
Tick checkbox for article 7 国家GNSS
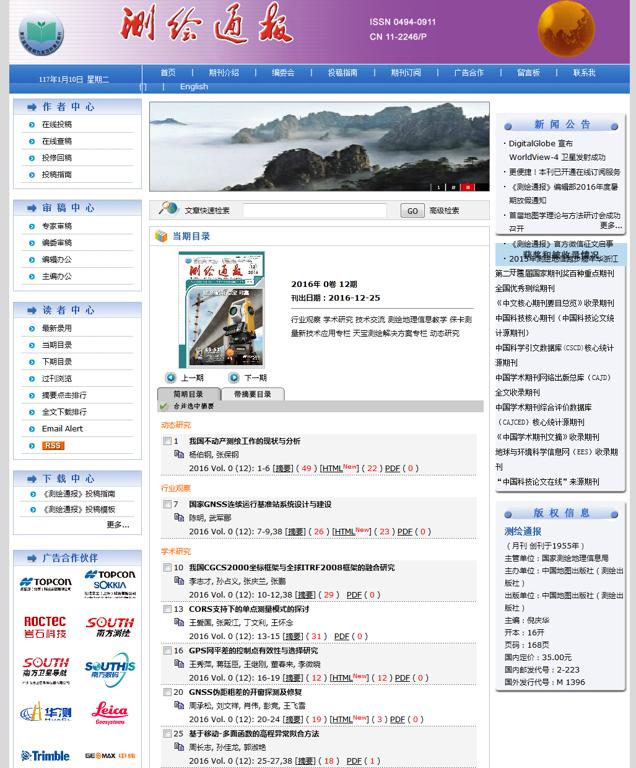pyautogui.click(x=168, y=504)
